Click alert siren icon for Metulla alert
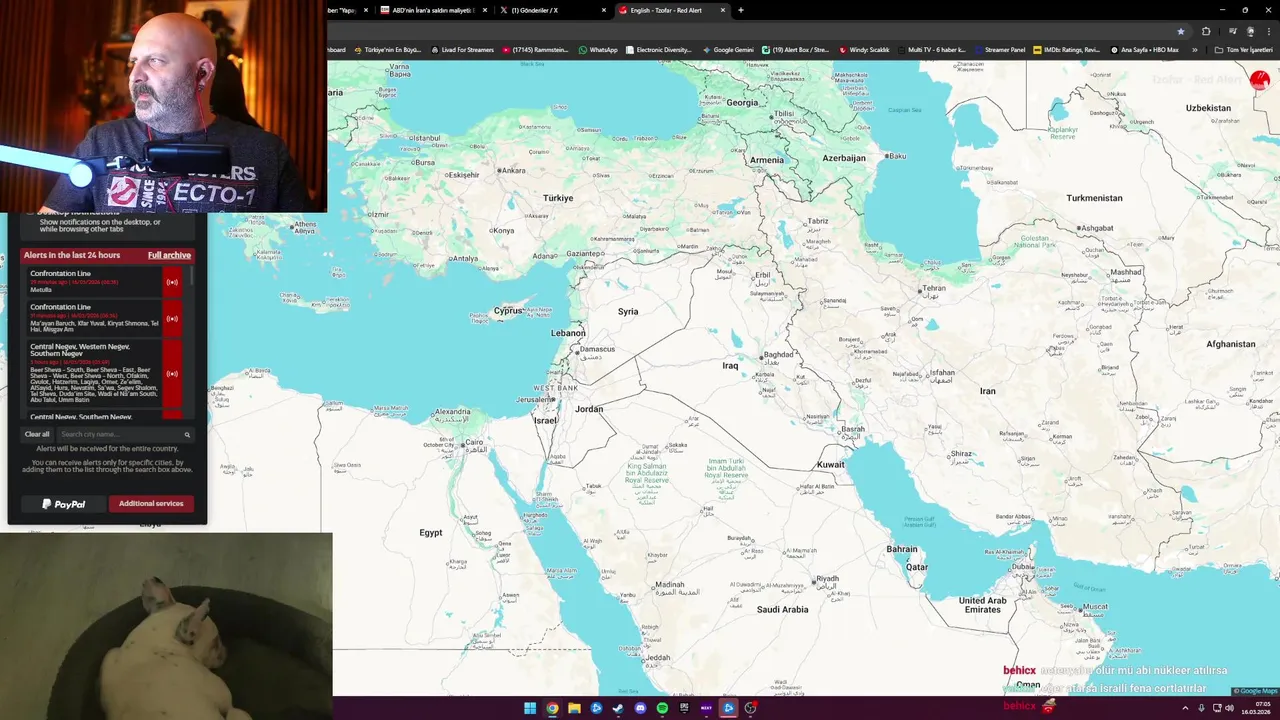Screen dimensions: 1280x720 172,282
